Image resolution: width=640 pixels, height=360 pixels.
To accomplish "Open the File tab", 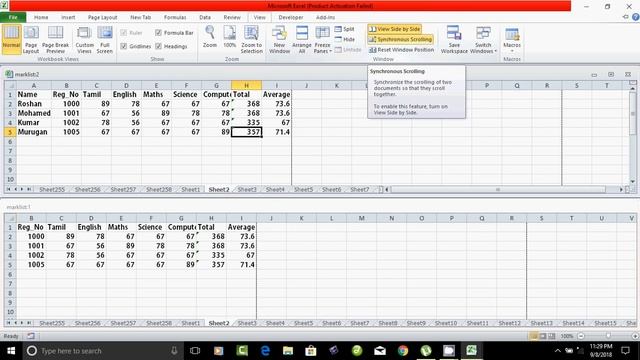I will (x=13, y=17).
